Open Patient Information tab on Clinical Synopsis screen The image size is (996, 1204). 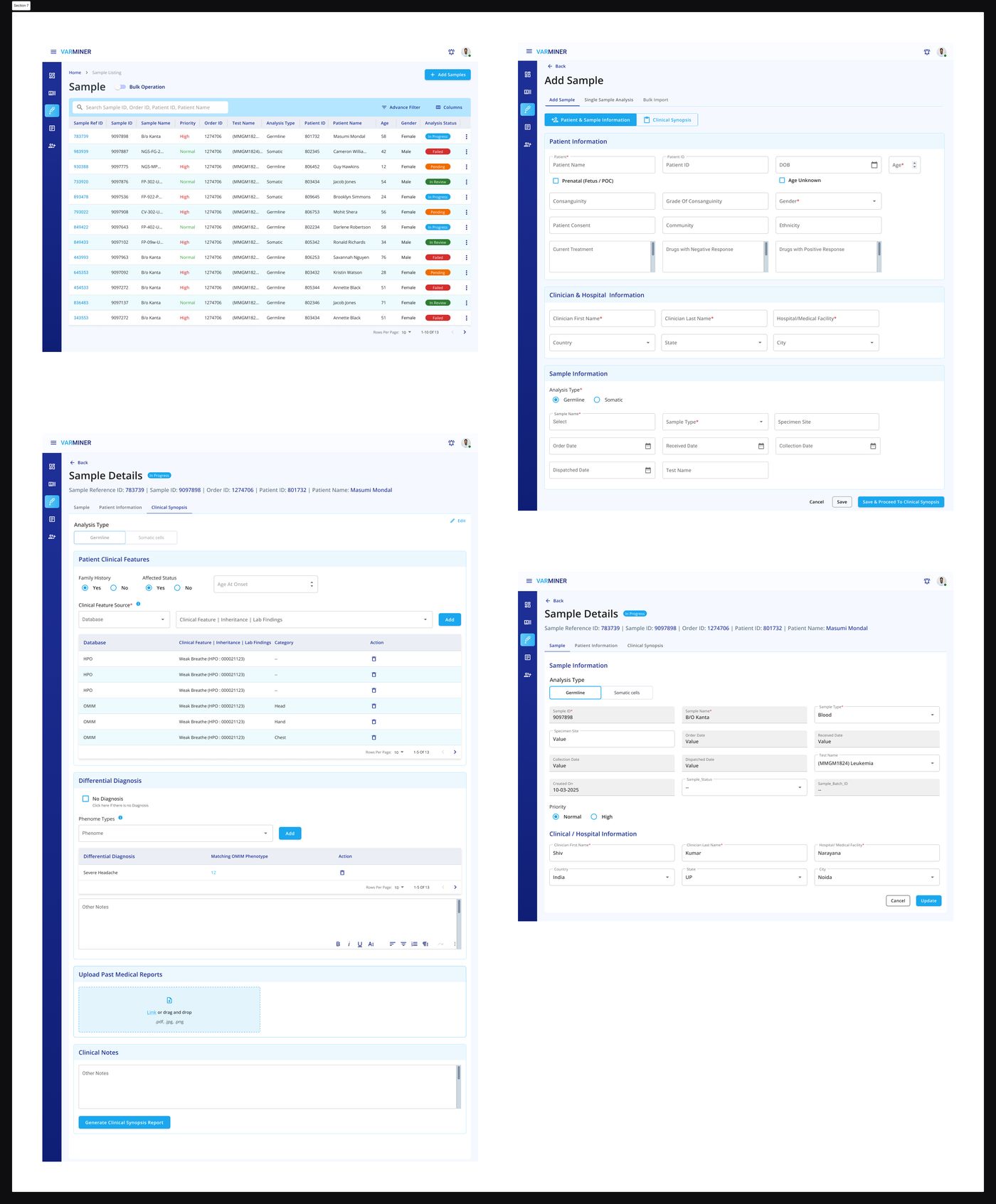click(120, 507)
